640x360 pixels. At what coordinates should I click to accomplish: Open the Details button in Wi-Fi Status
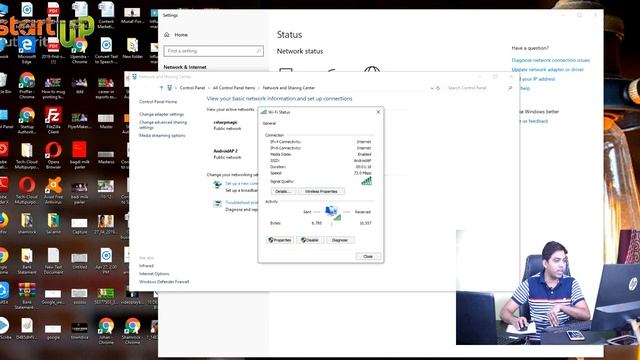[x=283, y=191]
